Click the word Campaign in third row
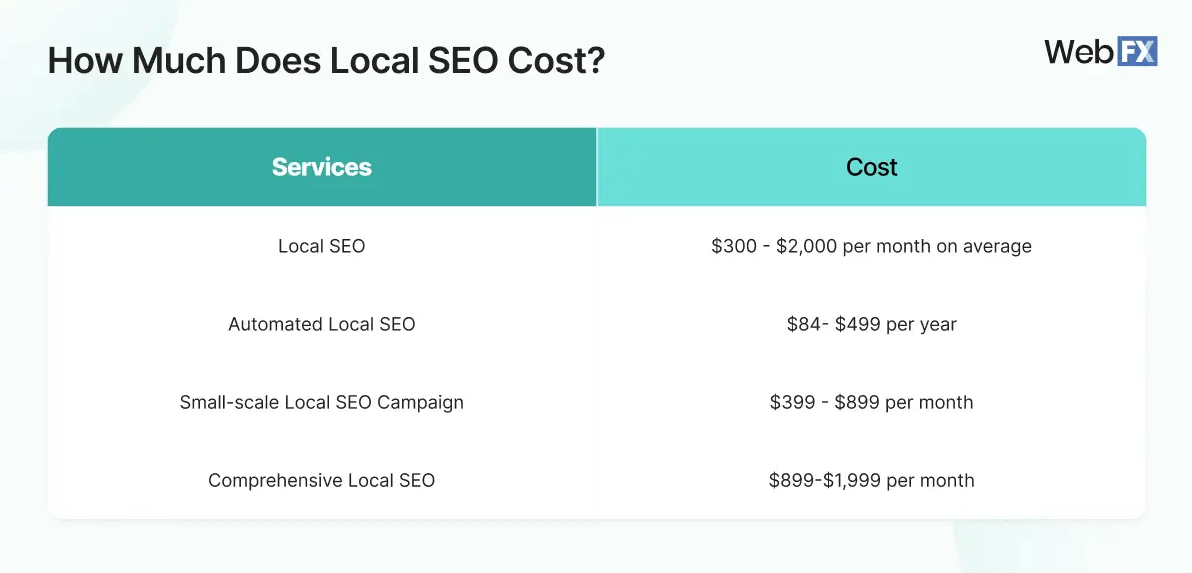1192x573 pixels. 421,403
